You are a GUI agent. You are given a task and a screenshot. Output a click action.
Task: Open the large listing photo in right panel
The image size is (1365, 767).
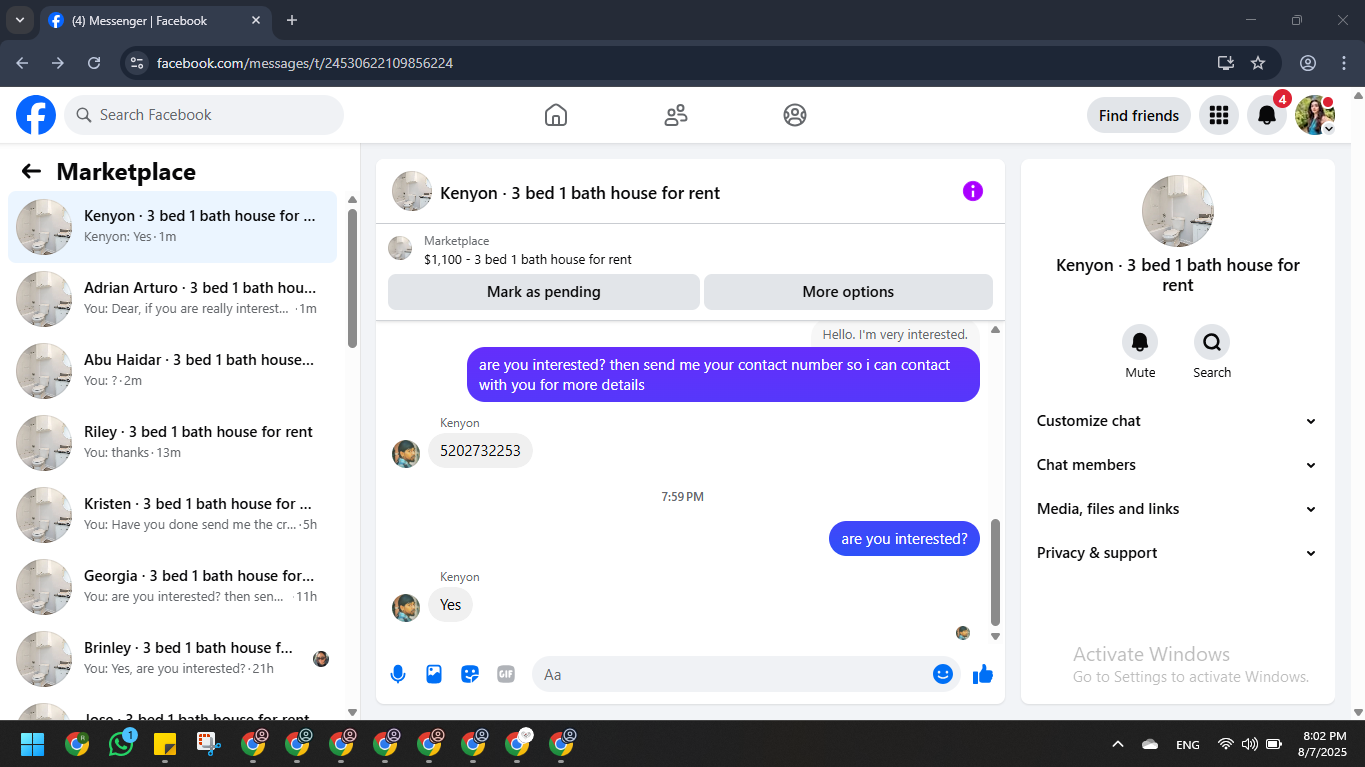(1178, 211)
